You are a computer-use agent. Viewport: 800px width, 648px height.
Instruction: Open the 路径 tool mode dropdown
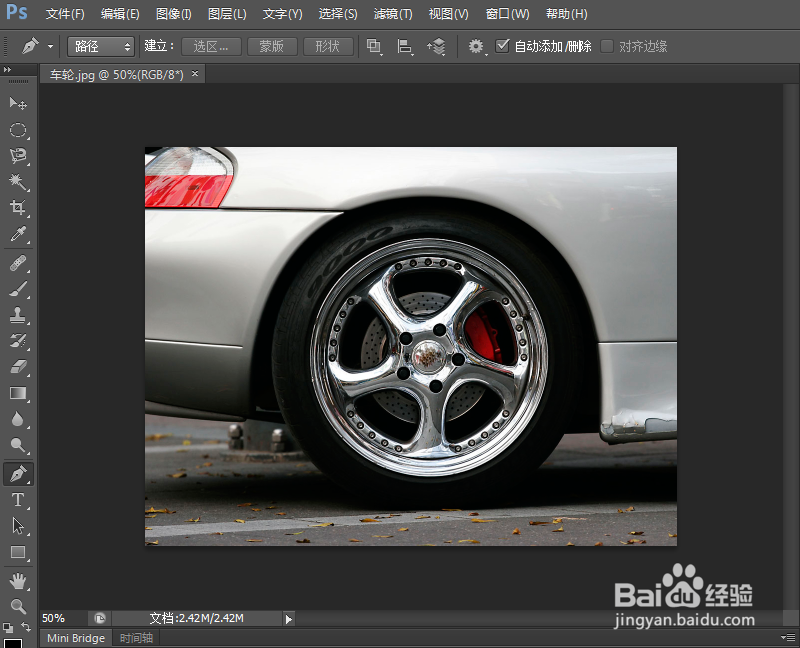click(101, 46)
